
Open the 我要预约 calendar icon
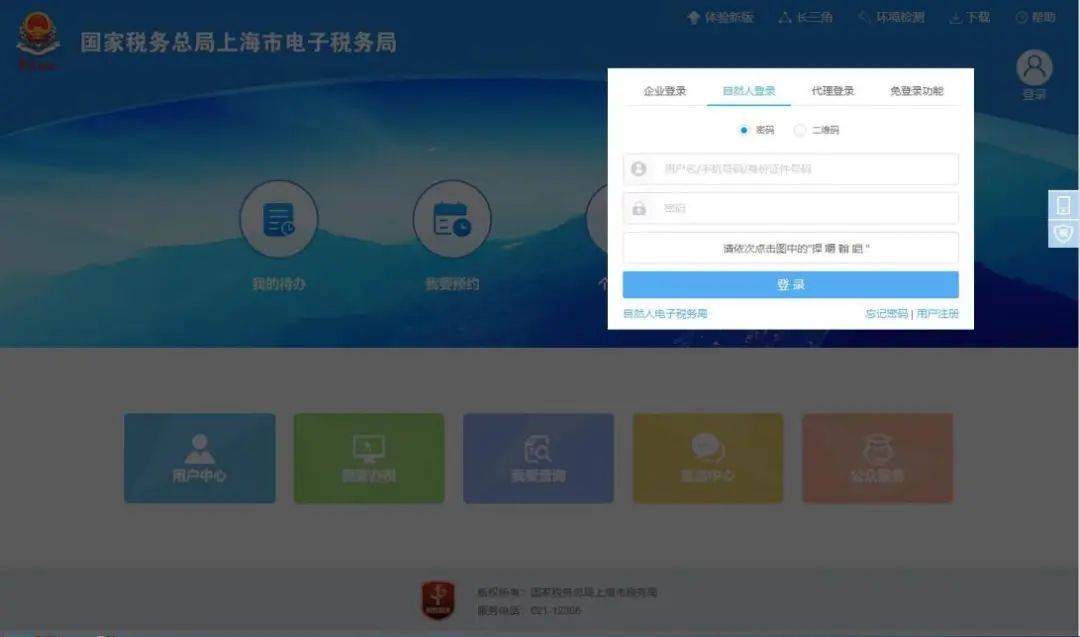pyautogui.click(x=452, y=219)
